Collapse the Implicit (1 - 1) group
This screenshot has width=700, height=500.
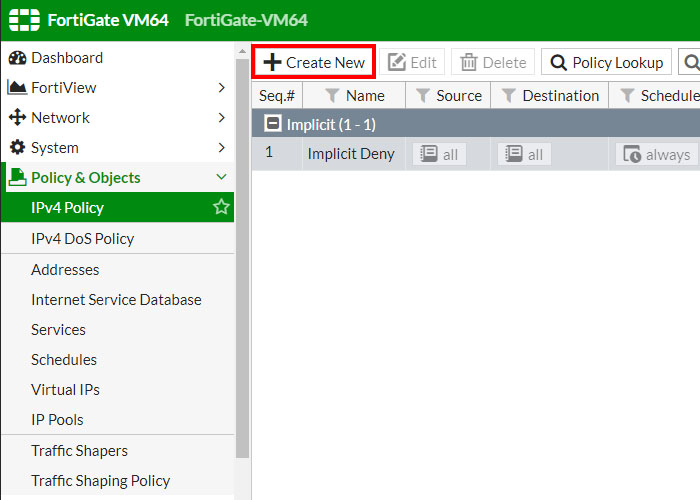tap(271, 124)
